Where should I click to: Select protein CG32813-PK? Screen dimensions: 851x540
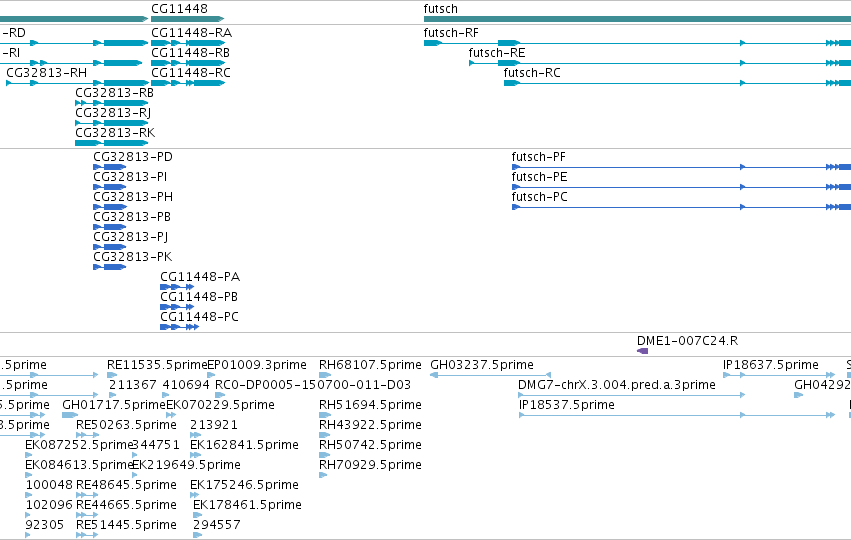tap(132, 257)
